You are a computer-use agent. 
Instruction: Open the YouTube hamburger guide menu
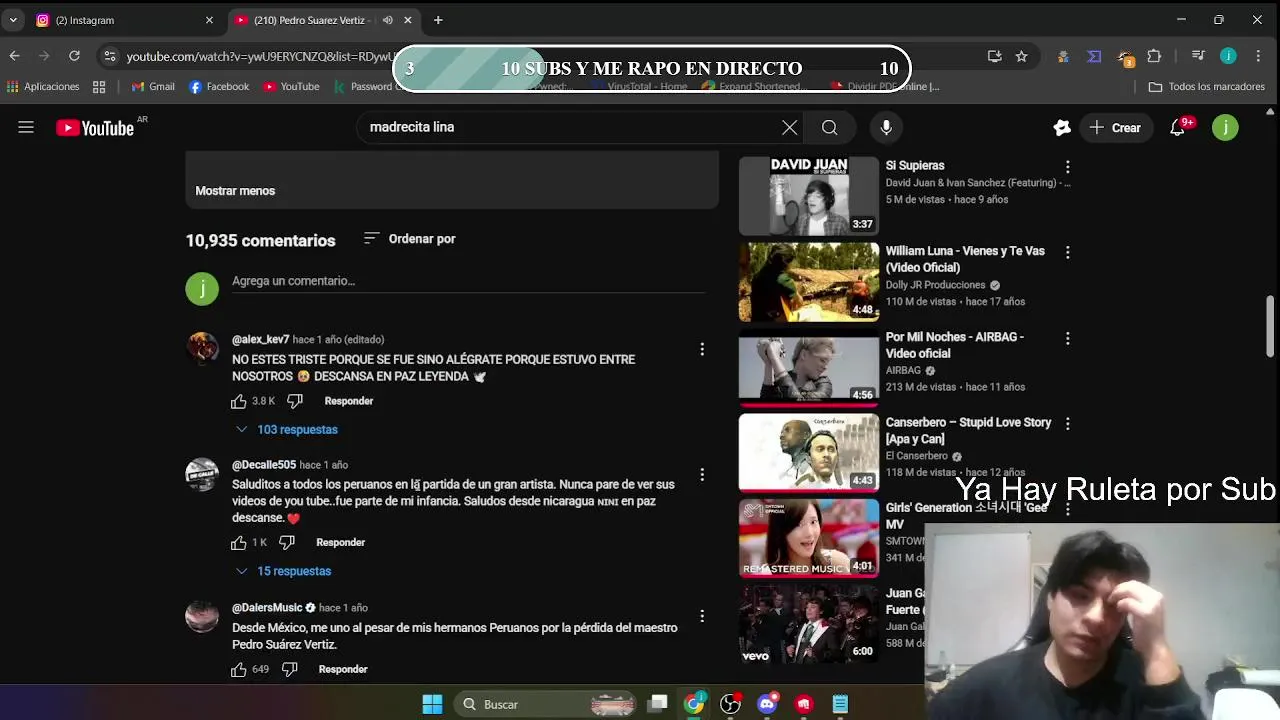coord(26,127)
